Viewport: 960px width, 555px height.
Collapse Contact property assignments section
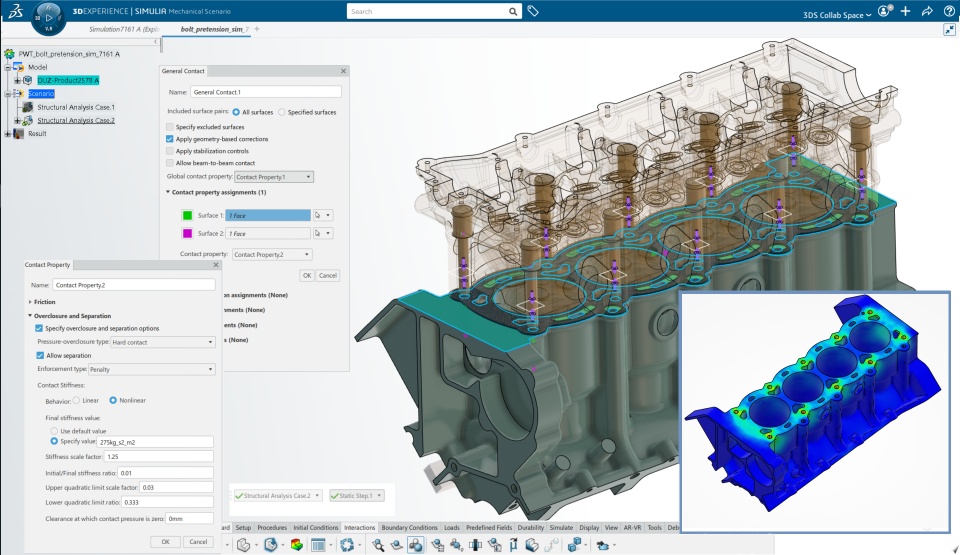(168, 192)
